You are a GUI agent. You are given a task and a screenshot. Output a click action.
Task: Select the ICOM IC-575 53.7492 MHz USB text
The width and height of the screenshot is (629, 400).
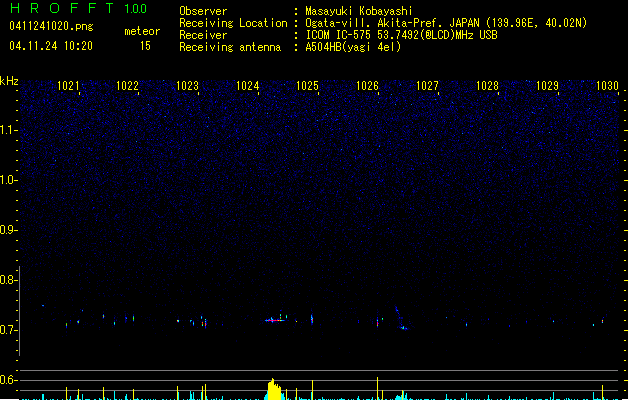pos(402,35)
